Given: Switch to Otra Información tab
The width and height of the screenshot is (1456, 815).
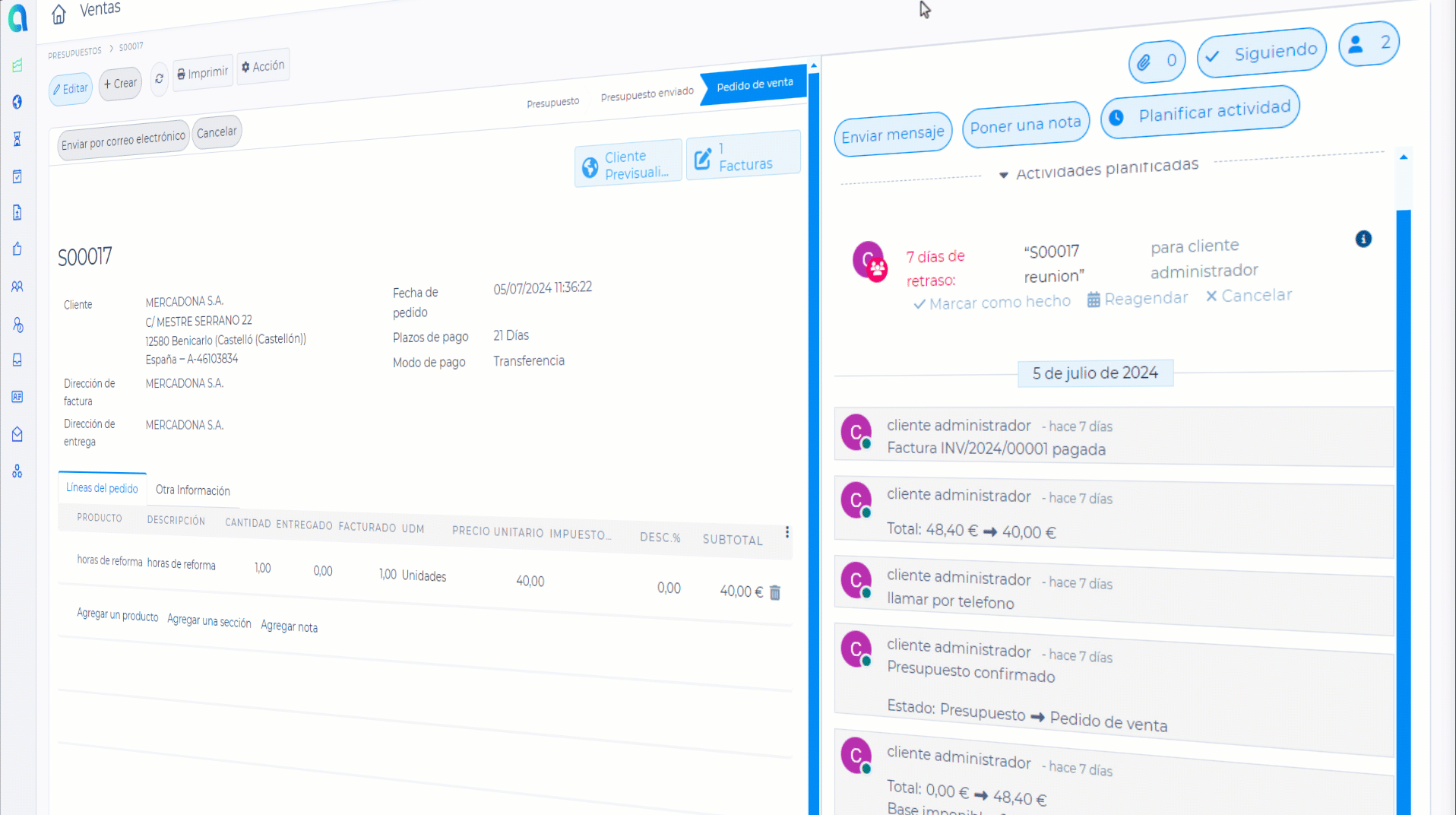Looking at the screenshot, I should [x=192, y=490].
